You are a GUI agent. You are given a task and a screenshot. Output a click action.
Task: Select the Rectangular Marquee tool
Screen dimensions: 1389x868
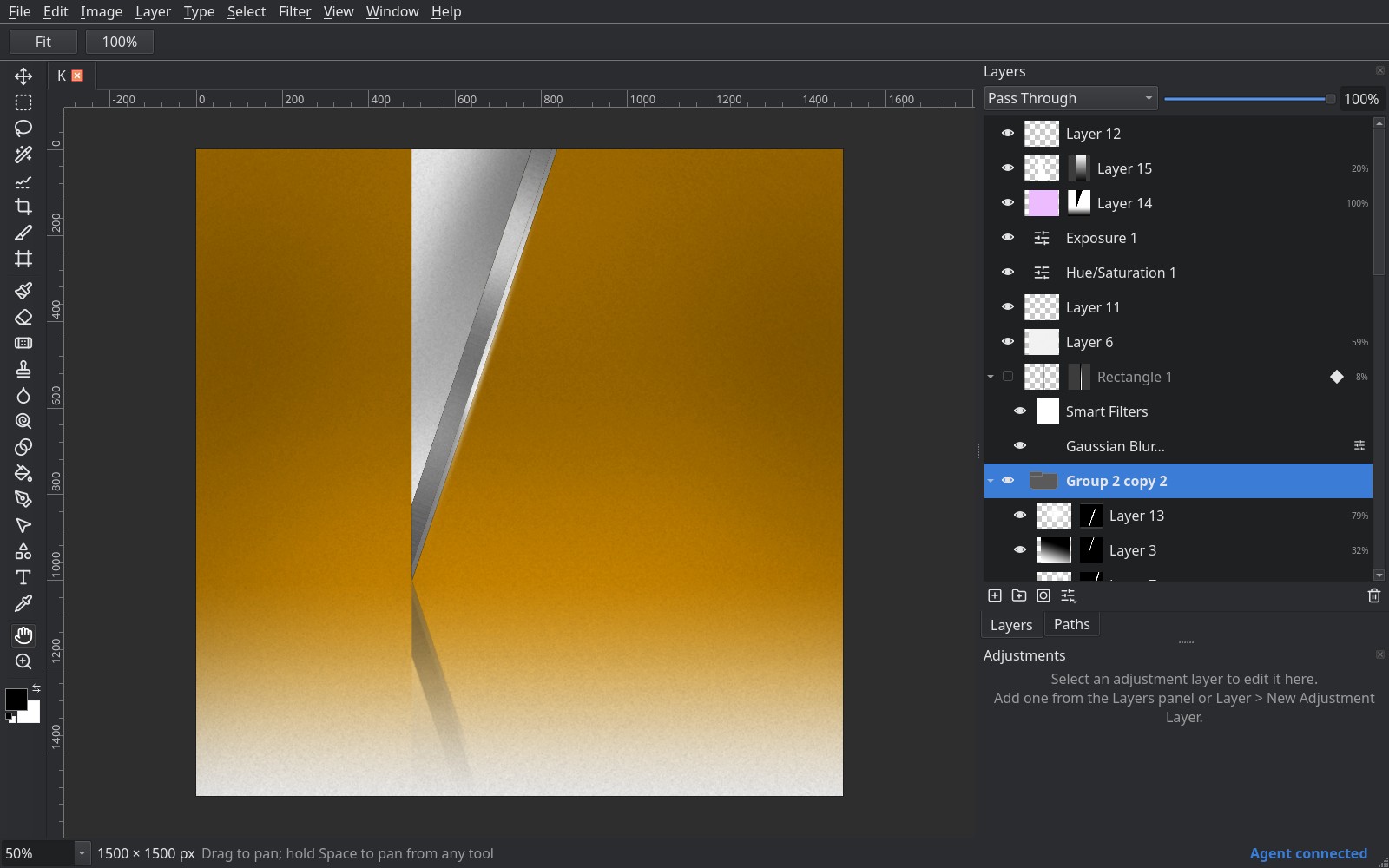coord(23,102)
